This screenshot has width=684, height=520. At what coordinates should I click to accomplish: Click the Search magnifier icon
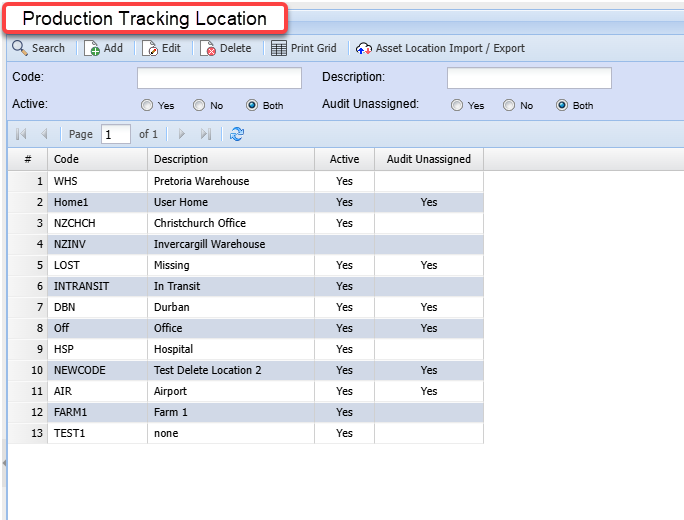(x=19, y=48)
